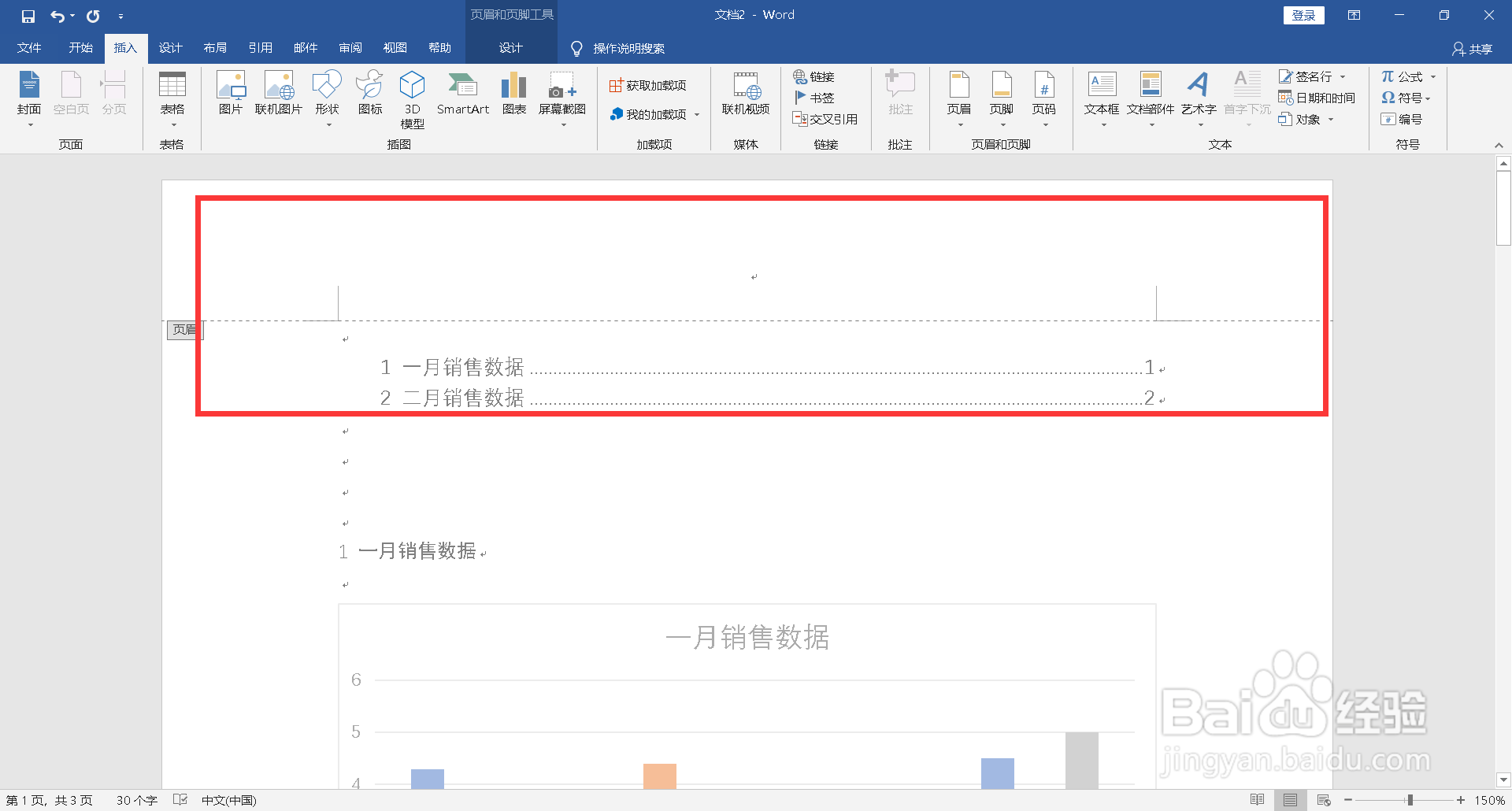Save the document from quick access toolbar
The image size is (1512, 811).
(x=28, y=15)
